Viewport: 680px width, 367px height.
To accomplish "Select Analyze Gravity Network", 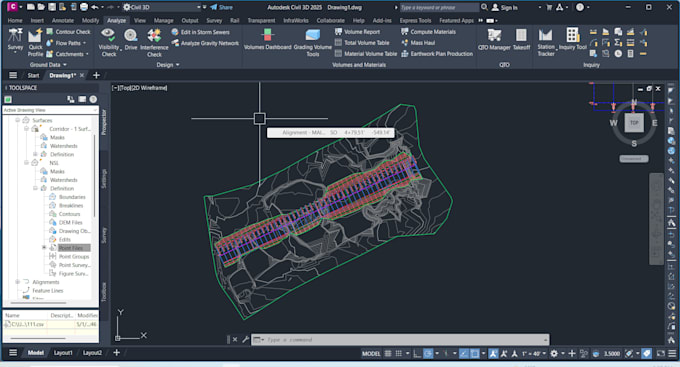I will pyautogui.click(x=205, y=43).
